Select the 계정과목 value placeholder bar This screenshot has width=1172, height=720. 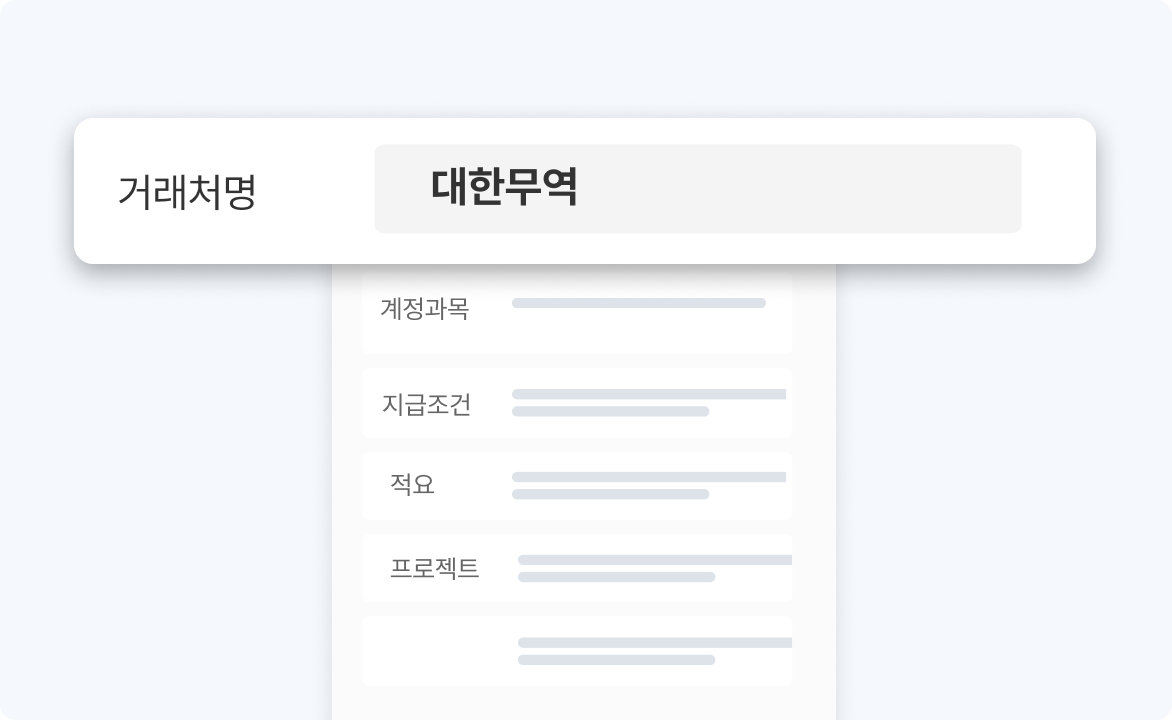pyautogui.click(x=638, y=303)
